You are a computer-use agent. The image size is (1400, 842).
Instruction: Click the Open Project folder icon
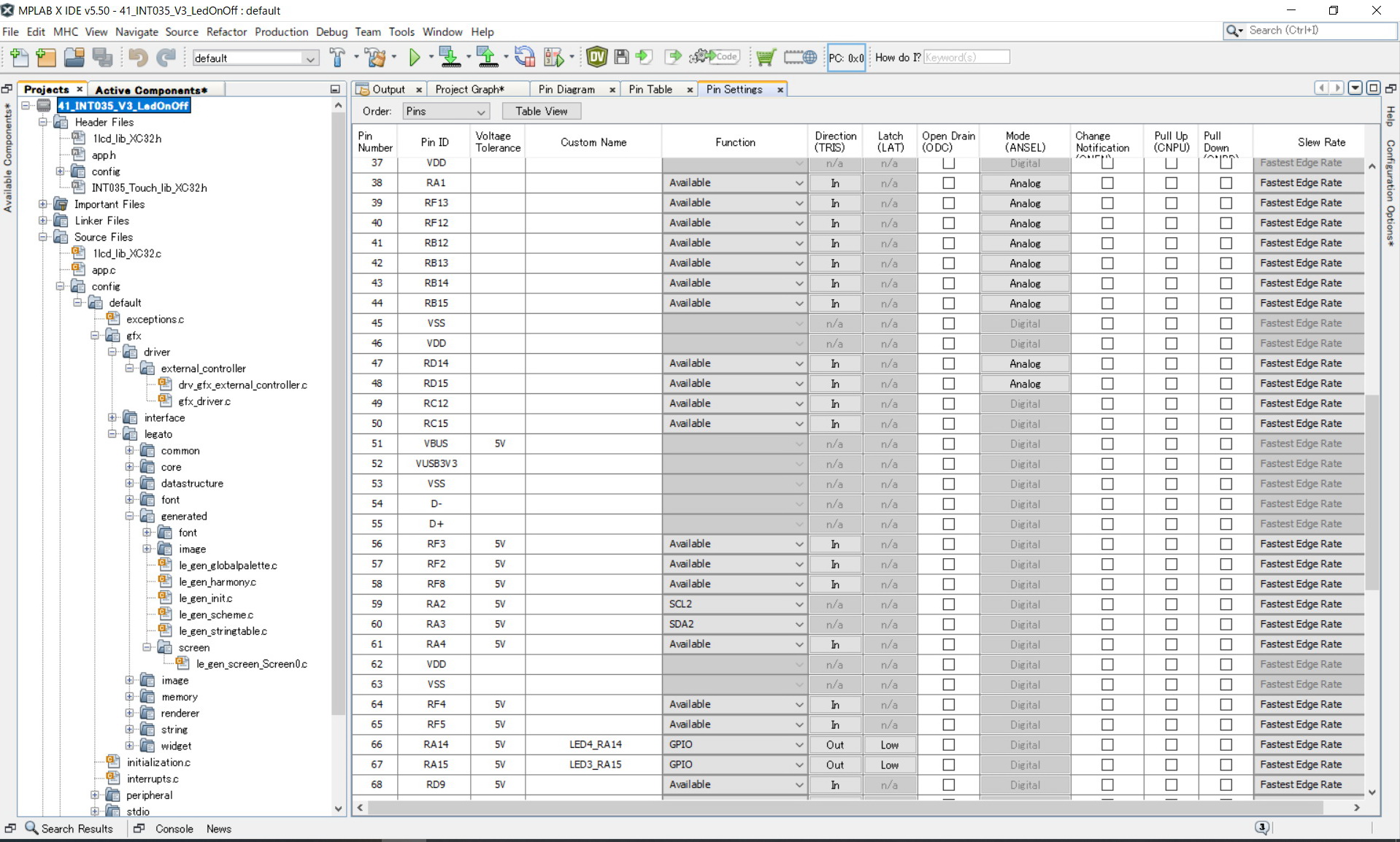[74, 58]
